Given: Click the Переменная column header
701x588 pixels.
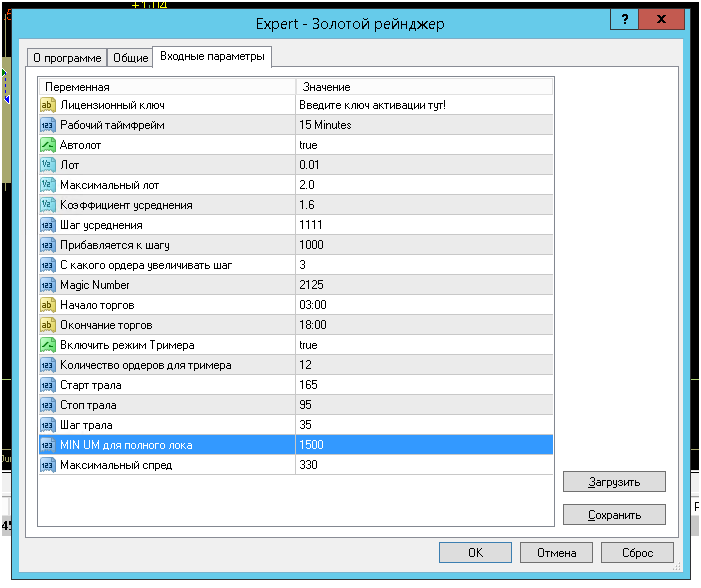Looking at the screenshot, I should (x=167, y=87).
